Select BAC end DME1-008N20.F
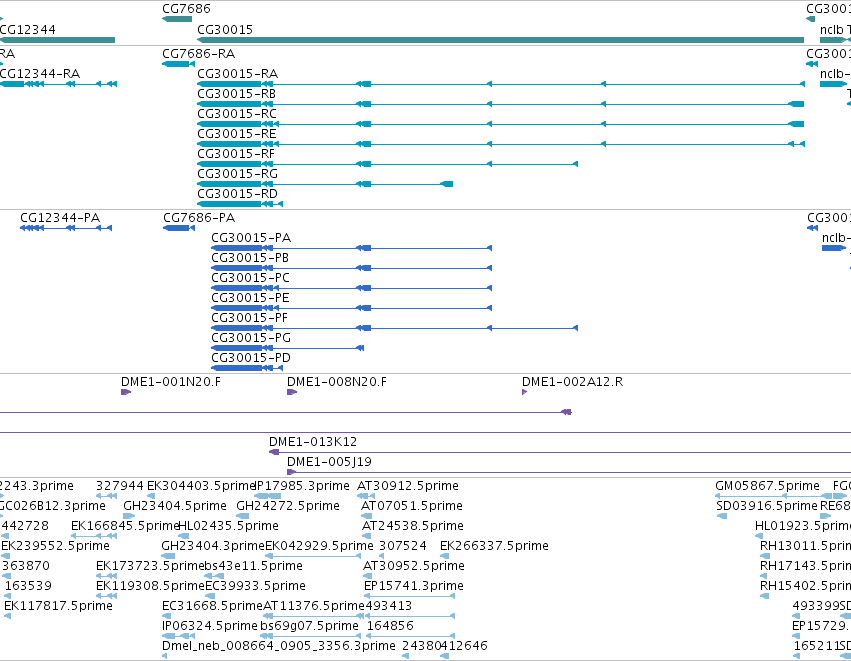The width and height of the screenshot is (851, 661). coord(336,382)
